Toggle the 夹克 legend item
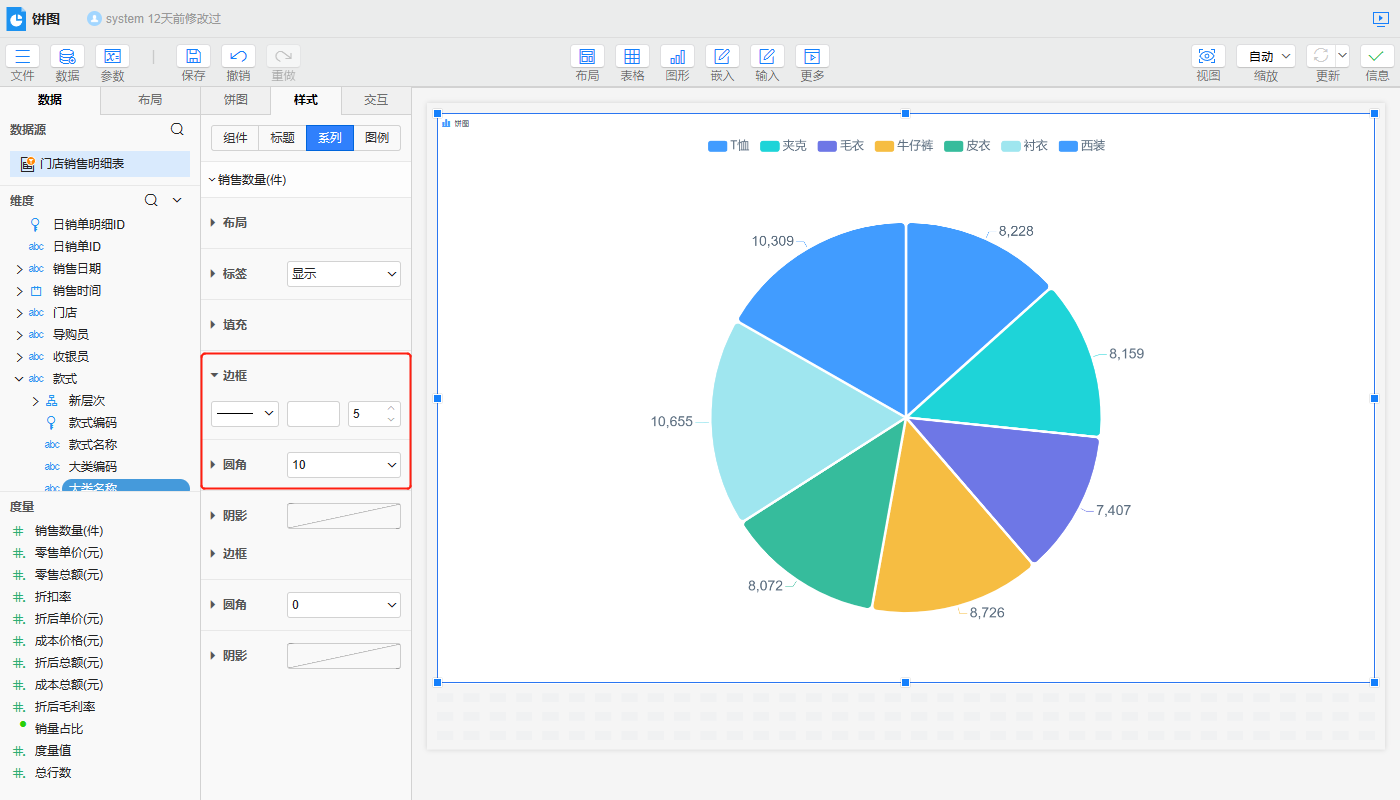 coord(783,146)
